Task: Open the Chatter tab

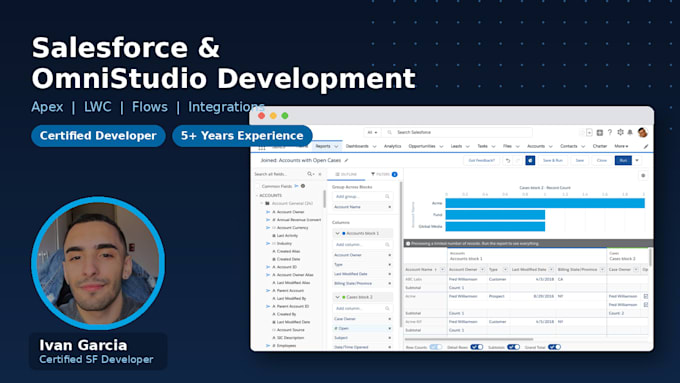Action: tap(600, 146)
